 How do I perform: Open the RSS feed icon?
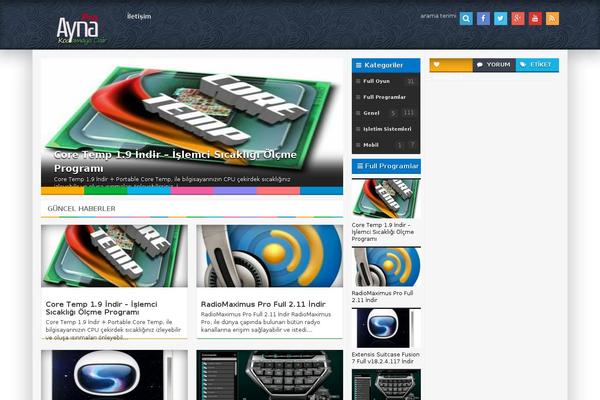click(x=552, y=18)
